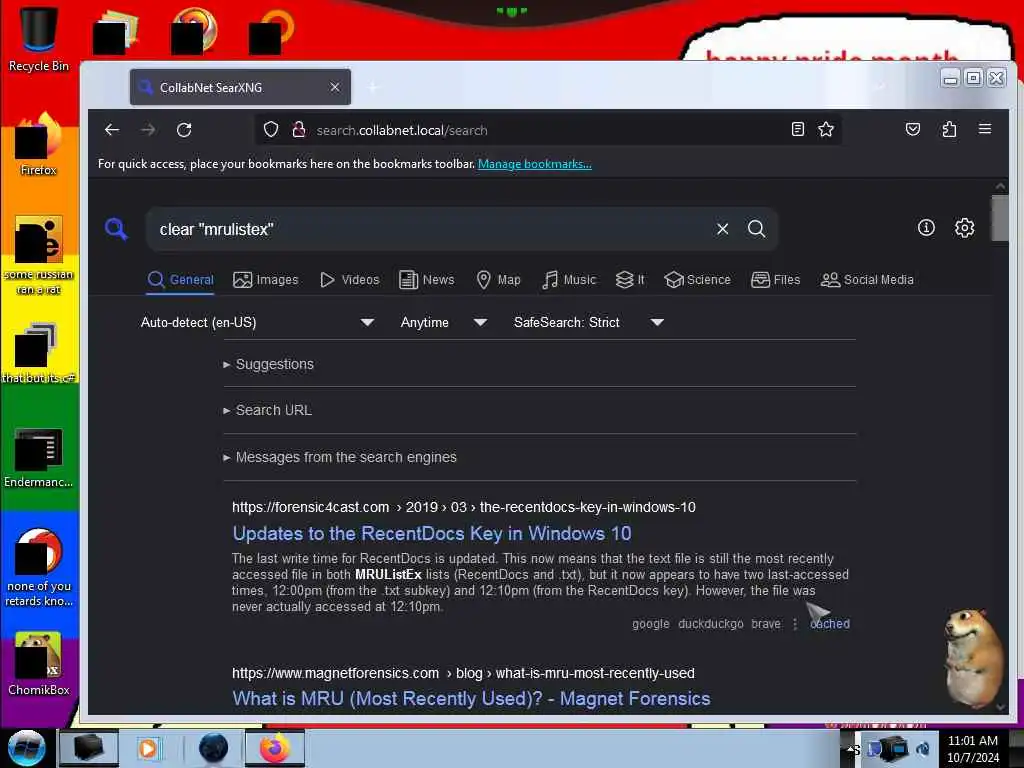Open the Auto-detect (en-US) language dropdown
Image resolution: width=1024 pixels, height=768 pixels.
257,322
